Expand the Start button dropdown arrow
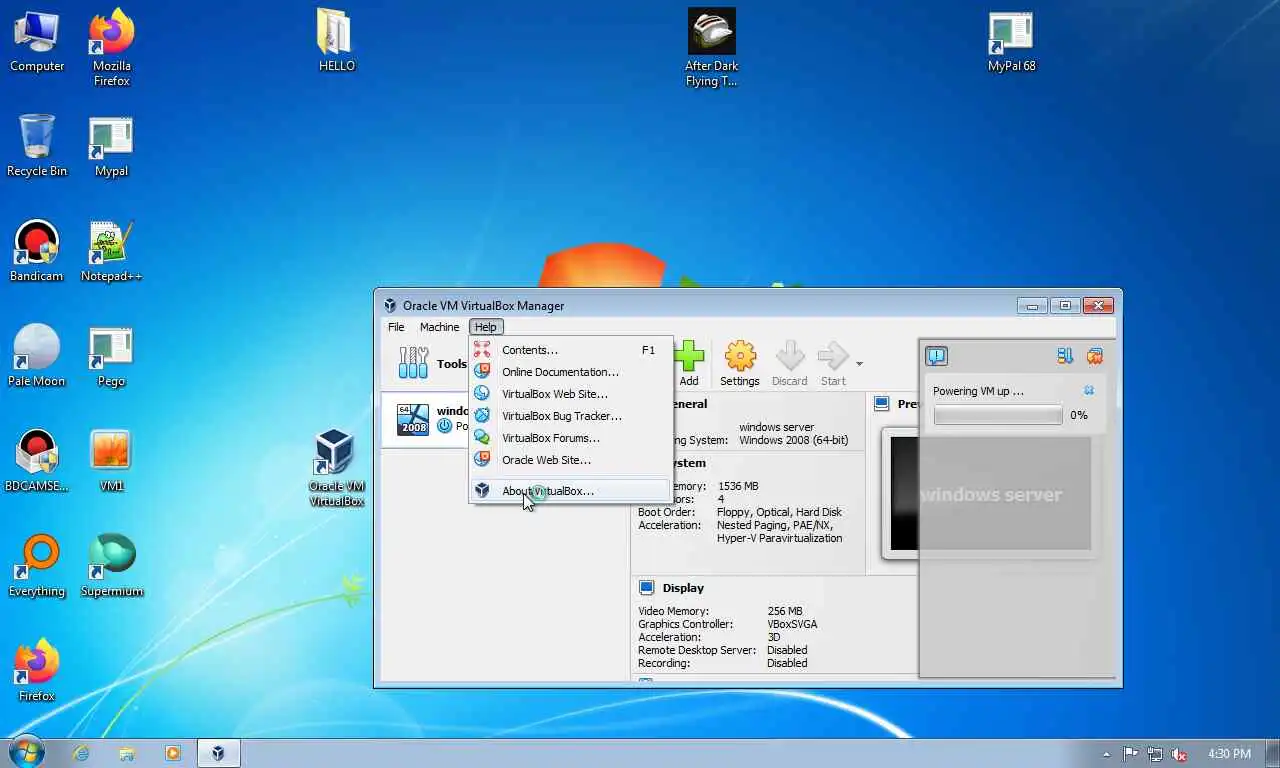The image size is (1280, 768). point(859,364)
